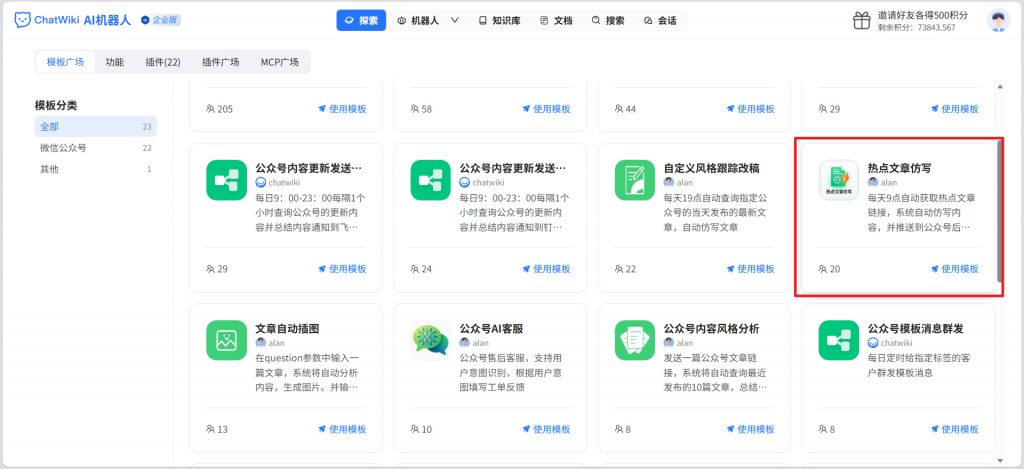The height and width of the screenshot is (469, 1024).
Task: Use the 自定义风格跟踪改稿 template
Action: pyautogui.click(x=750, y=268)
